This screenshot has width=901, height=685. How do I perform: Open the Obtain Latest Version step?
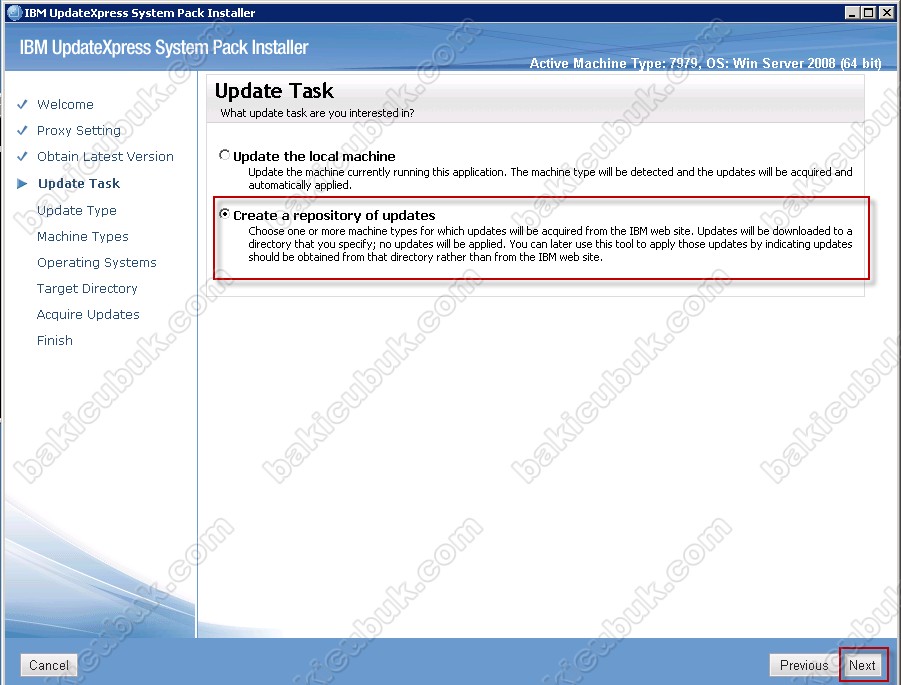(x=105, y=156)
